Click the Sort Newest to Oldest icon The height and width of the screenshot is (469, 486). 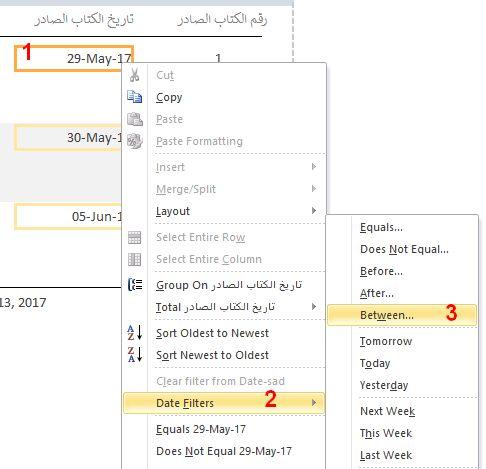click(135, 355)
